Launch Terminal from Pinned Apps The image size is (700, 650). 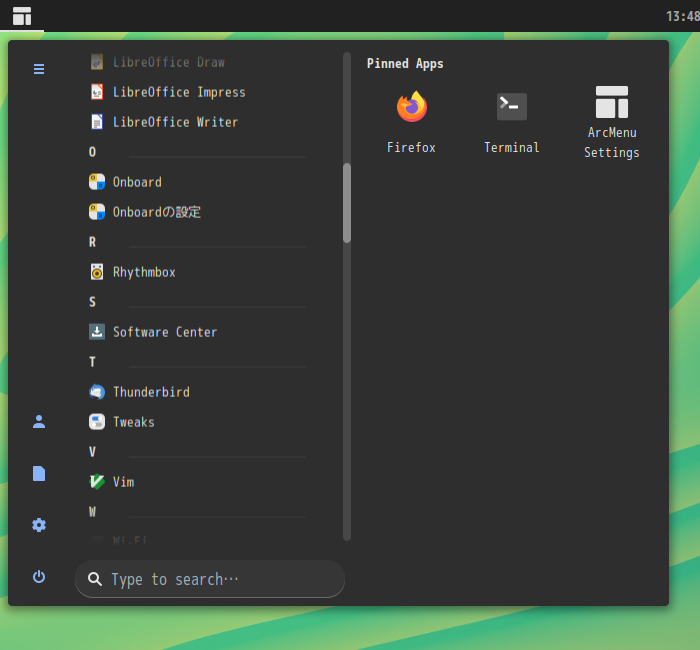(512, 121)
